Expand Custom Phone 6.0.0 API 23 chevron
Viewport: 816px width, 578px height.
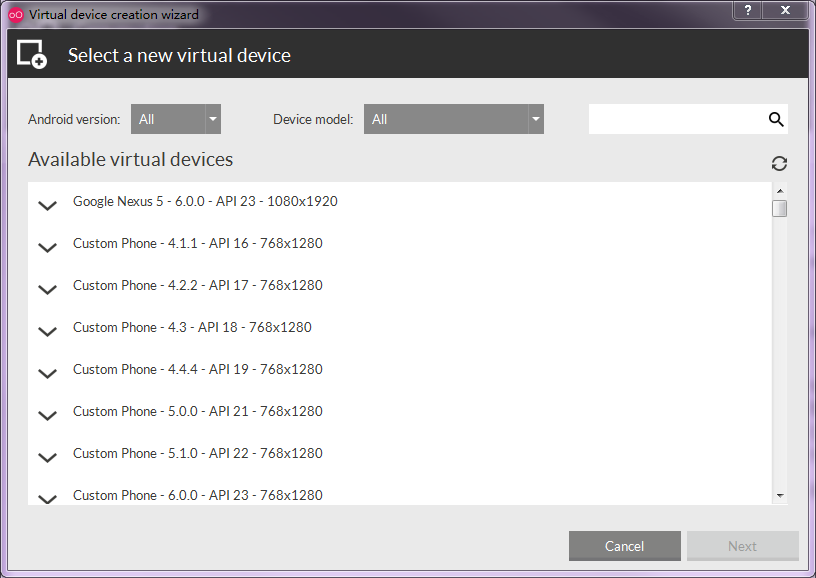tap(47, 499)
